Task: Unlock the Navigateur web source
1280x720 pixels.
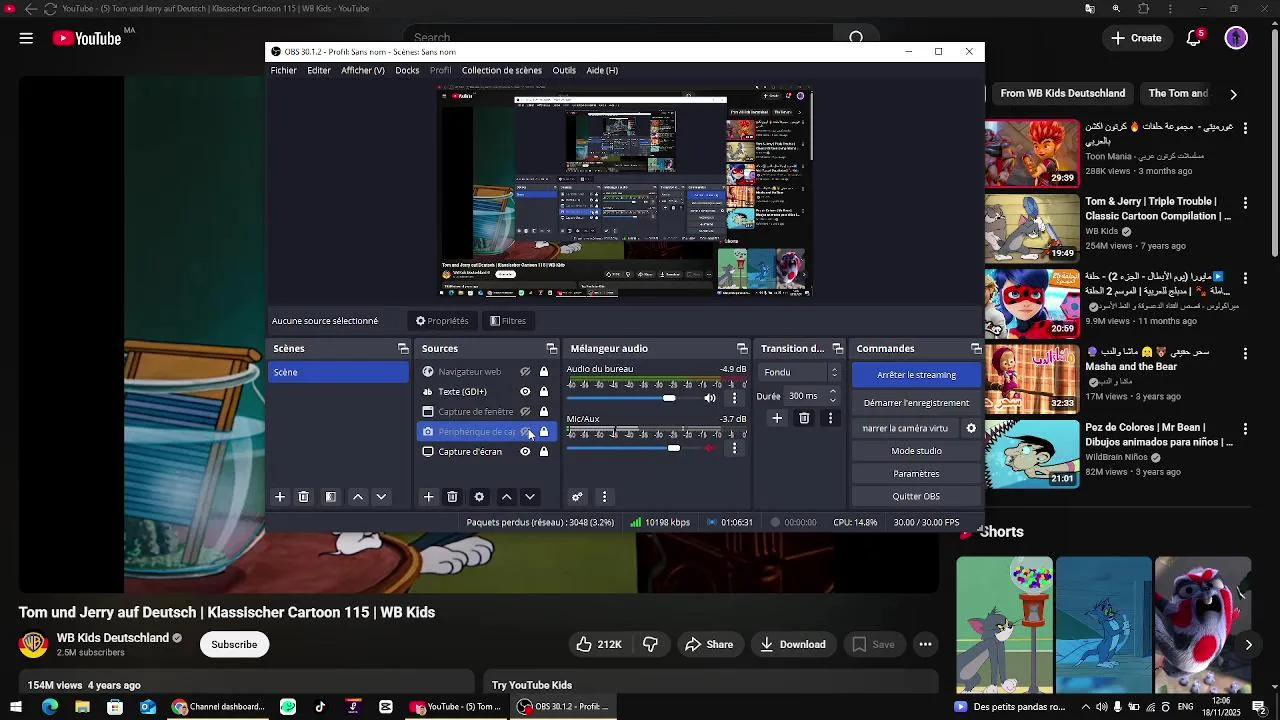Action: (544, 372)
